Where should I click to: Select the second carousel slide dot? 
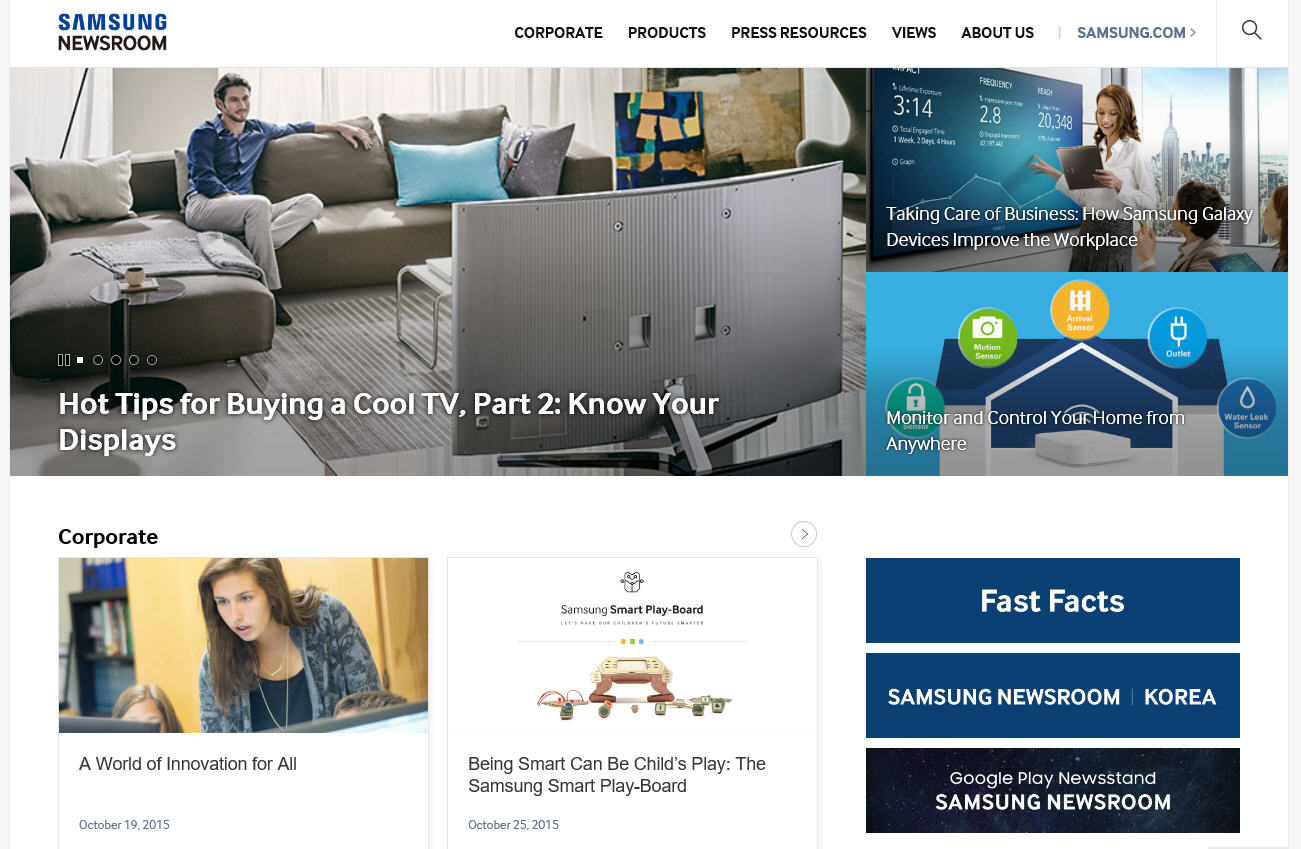tap(98, 360)
